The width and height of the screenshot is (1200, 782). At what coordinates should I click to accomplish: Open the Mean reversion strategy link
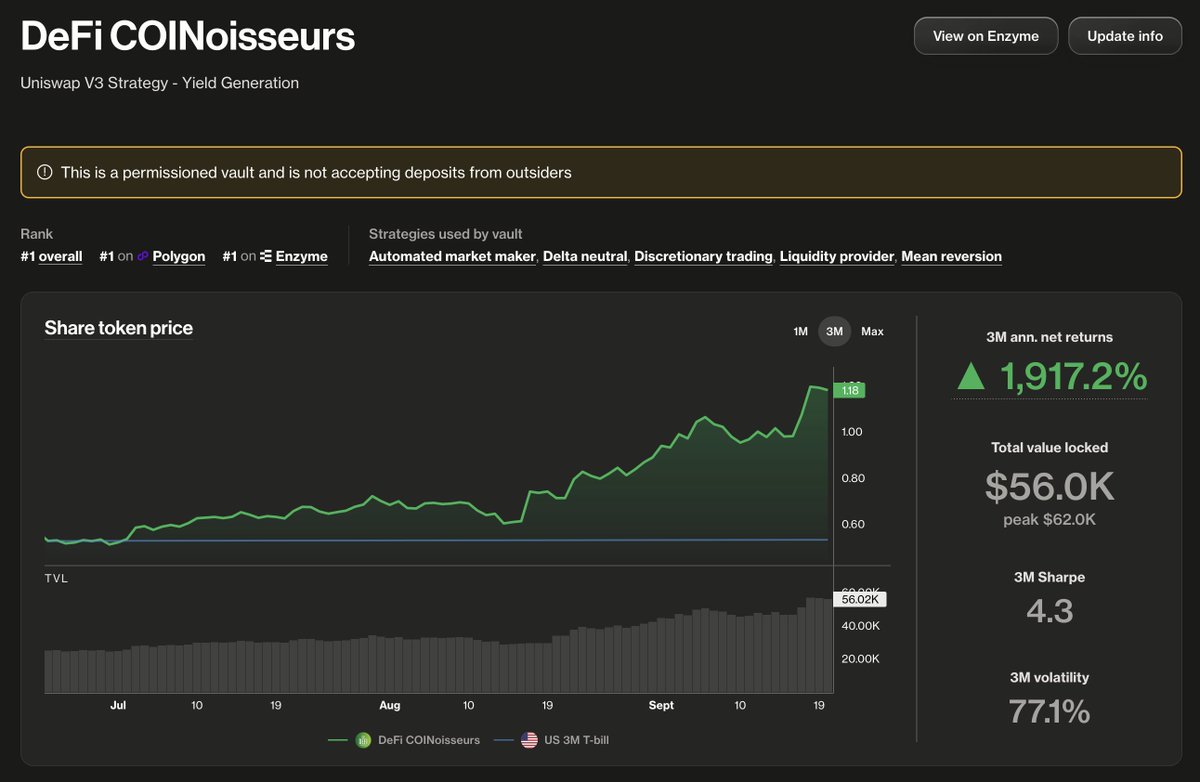pyautogui.click(x=951, y=256)
